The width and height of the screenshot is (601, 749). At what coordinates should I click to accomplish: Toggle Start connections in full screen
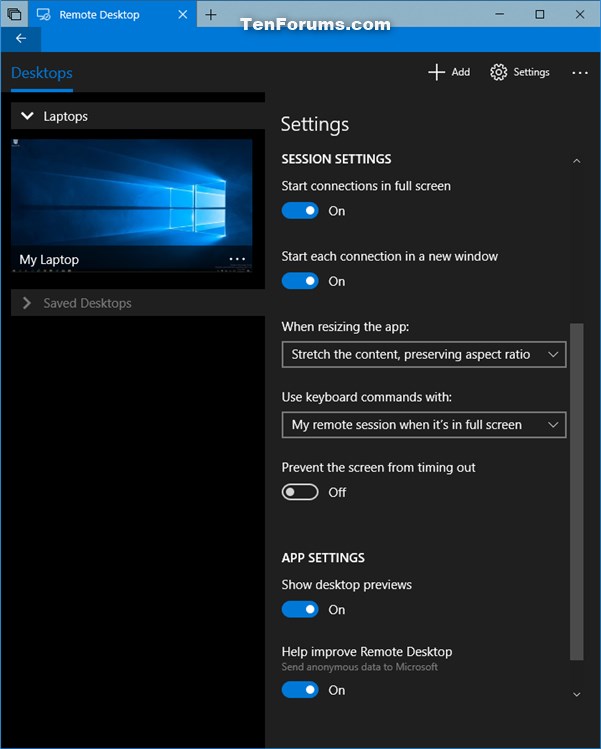click(300, 211)
